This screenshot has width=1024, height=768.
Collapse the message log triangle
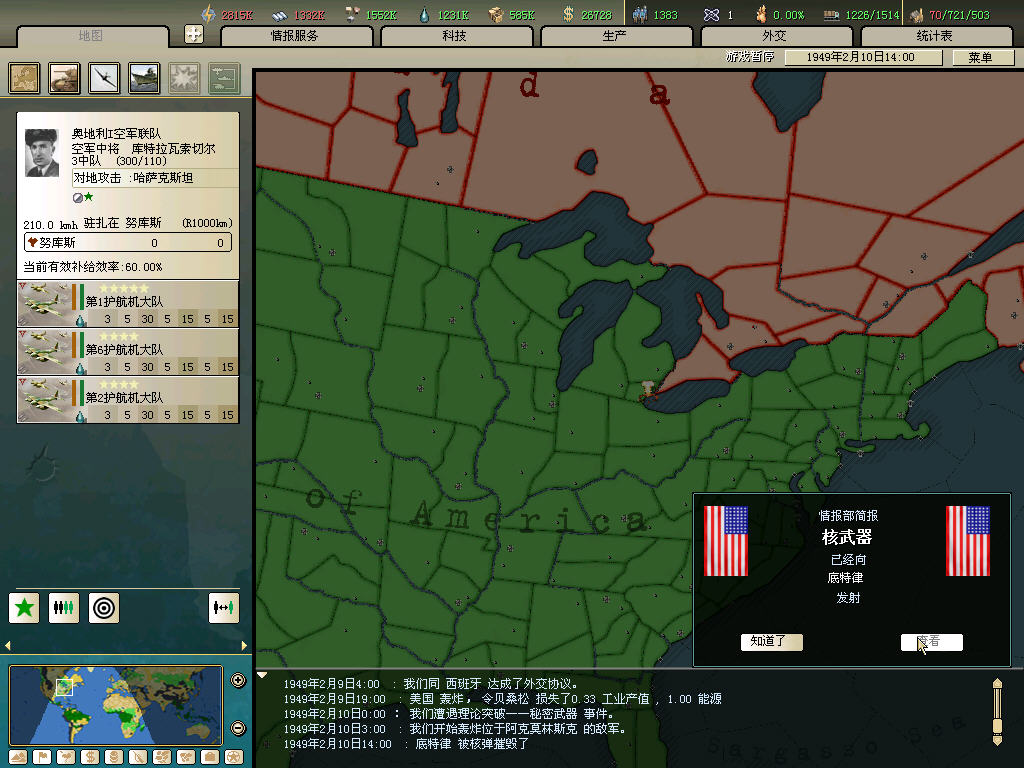click(x=263, y=675)
